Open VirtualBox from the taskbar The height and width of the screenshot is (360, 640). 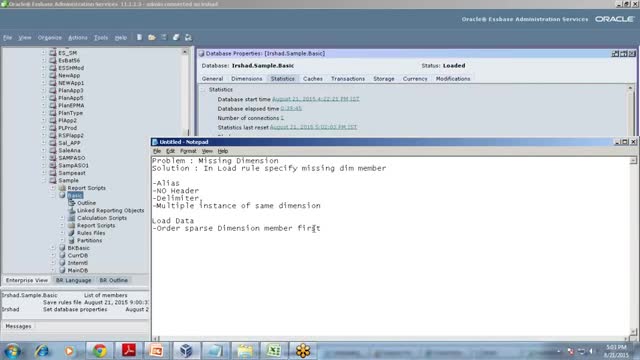(186, 351)
